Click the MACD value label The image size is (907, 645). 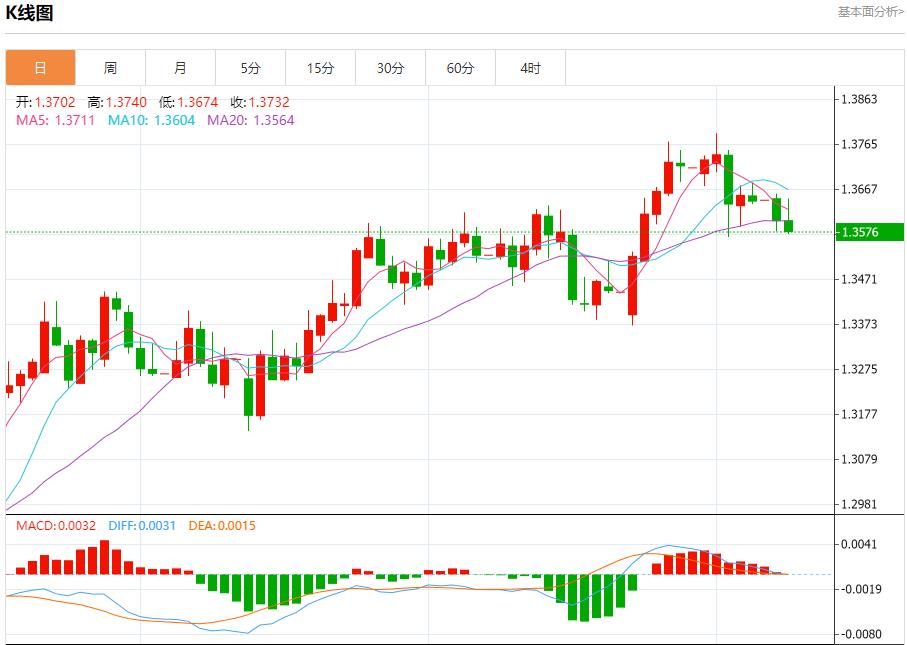point(56,525)
